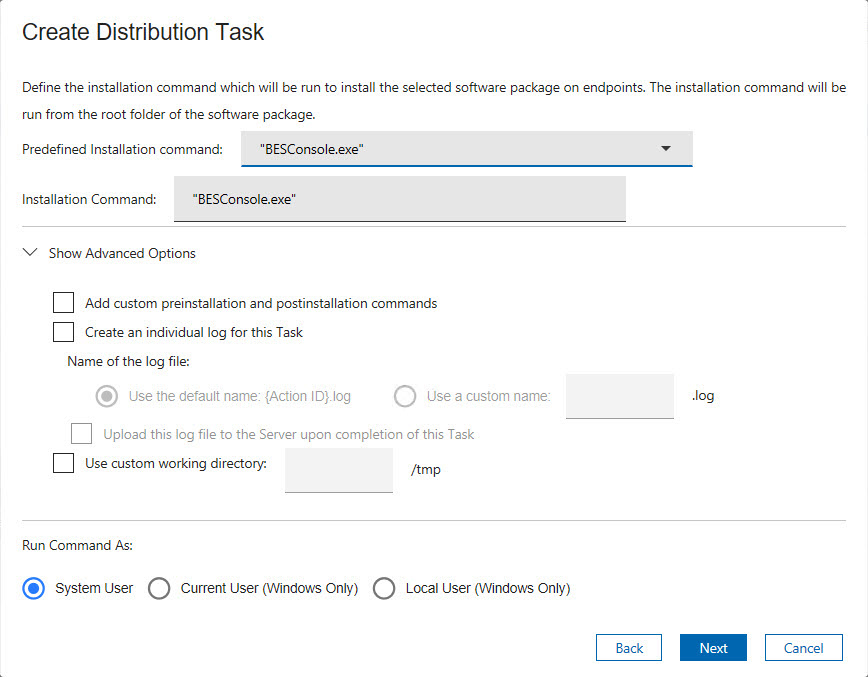Viewport: 868px width, 677px height.
Task: Open the Predefined Installation command dropdown arrow
Action: (666, 149)
